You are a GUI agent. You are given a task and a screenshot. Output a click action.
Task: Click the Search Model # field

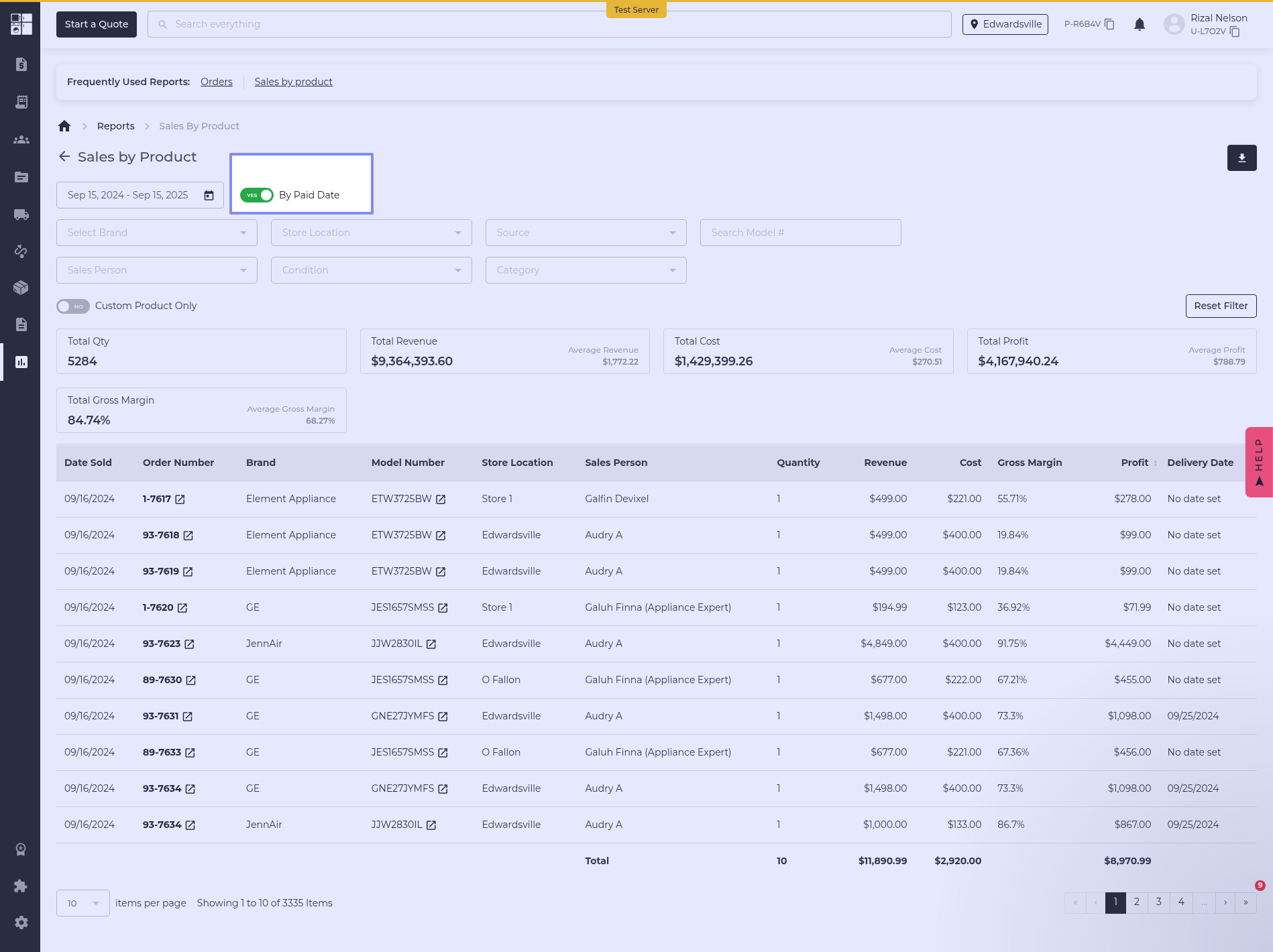click(800, 233)
